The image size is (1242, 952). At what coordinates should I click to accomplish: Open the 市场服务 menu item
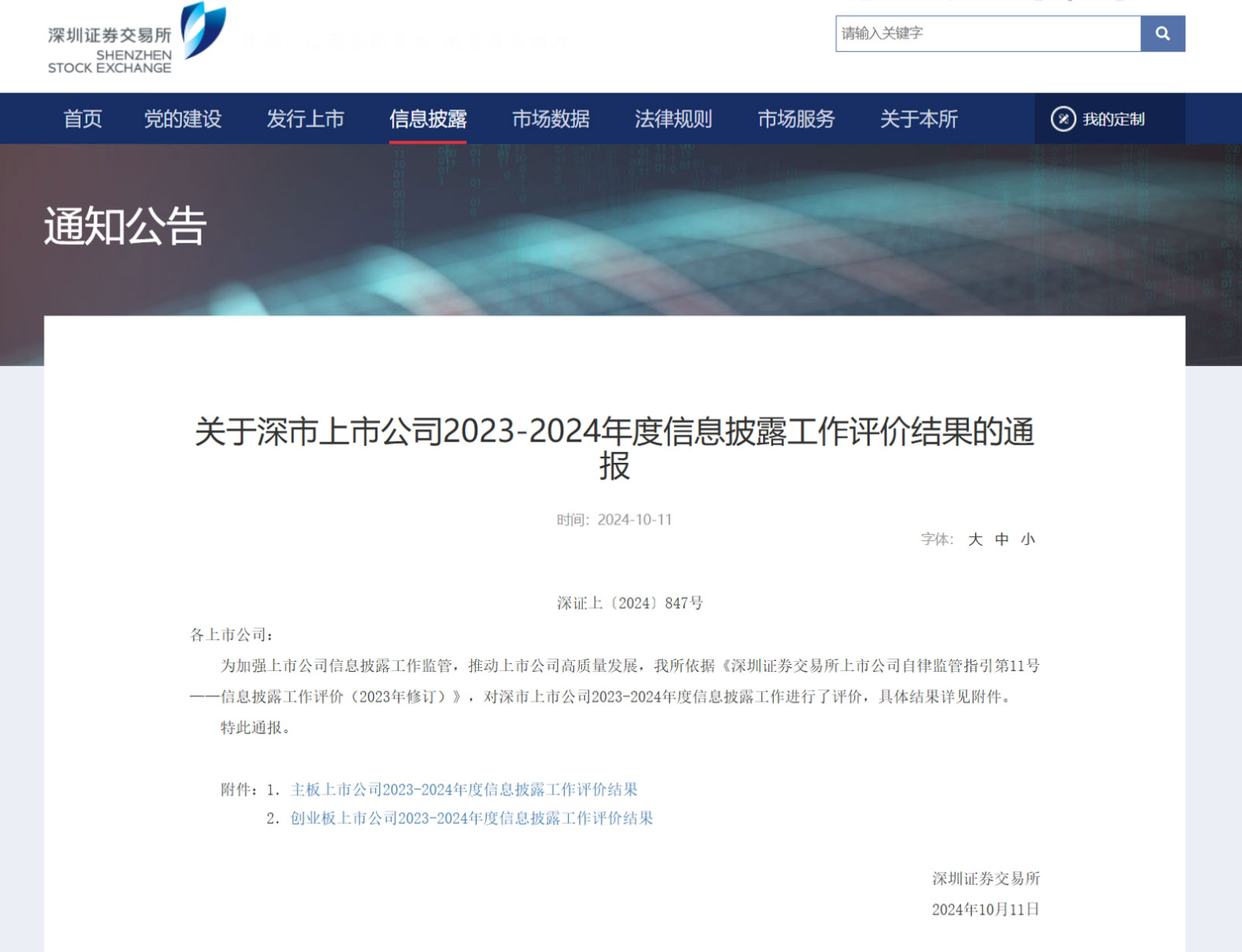click(795, 120)
